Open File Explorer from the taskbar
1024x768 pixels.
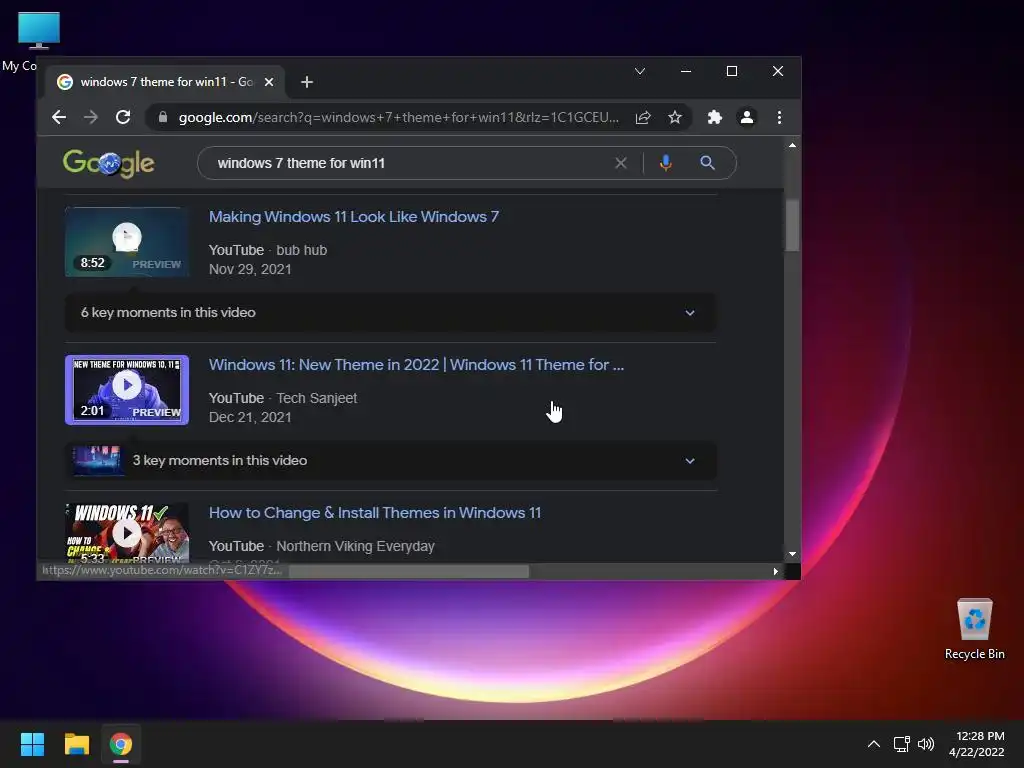(76, 744)
